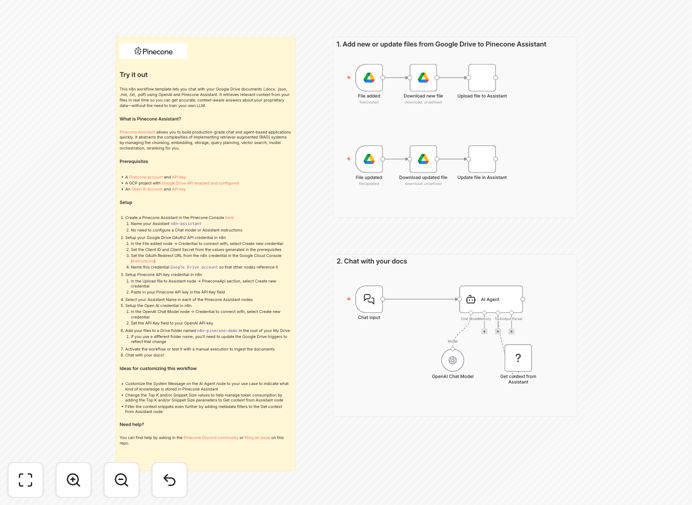Image resolution: width=692 pixels, height=505 pixels.
Task: Add another Tool via the AI Agent plus connector
Action: (498, 331)
